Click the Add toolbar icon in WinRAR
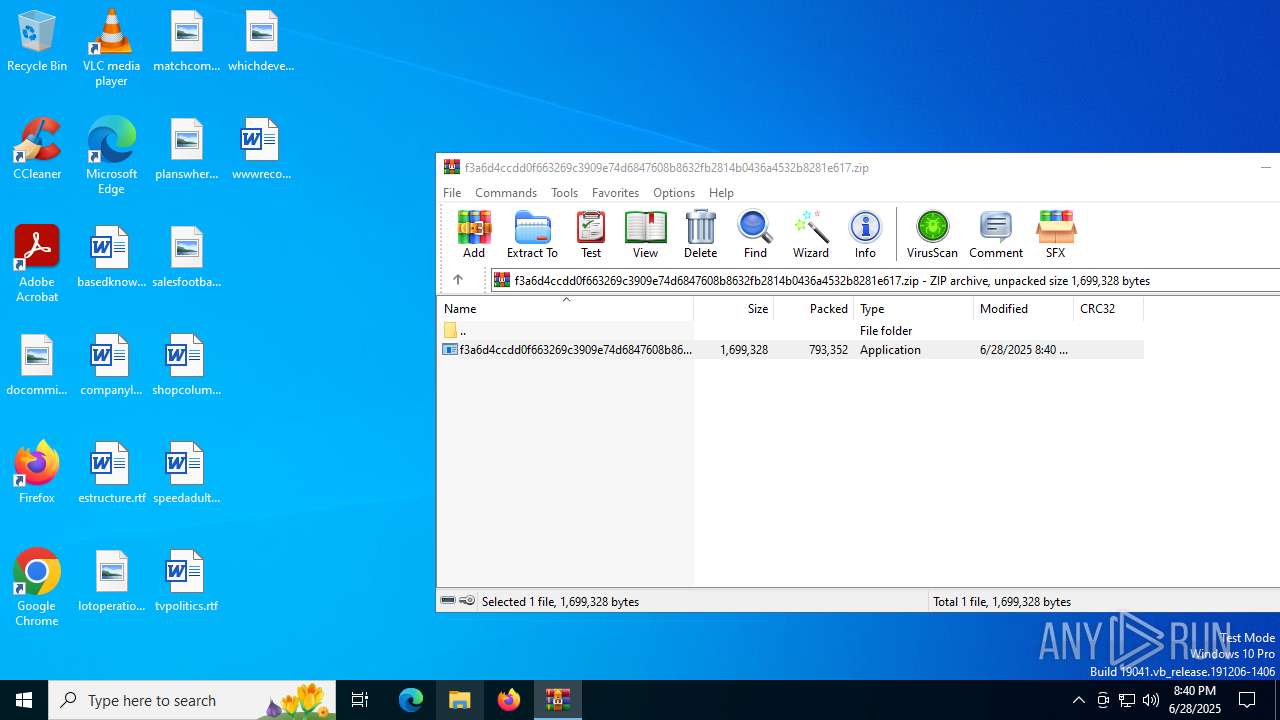Image resolution: width=1280 pixels, height=720 pixels. point(474,235)
